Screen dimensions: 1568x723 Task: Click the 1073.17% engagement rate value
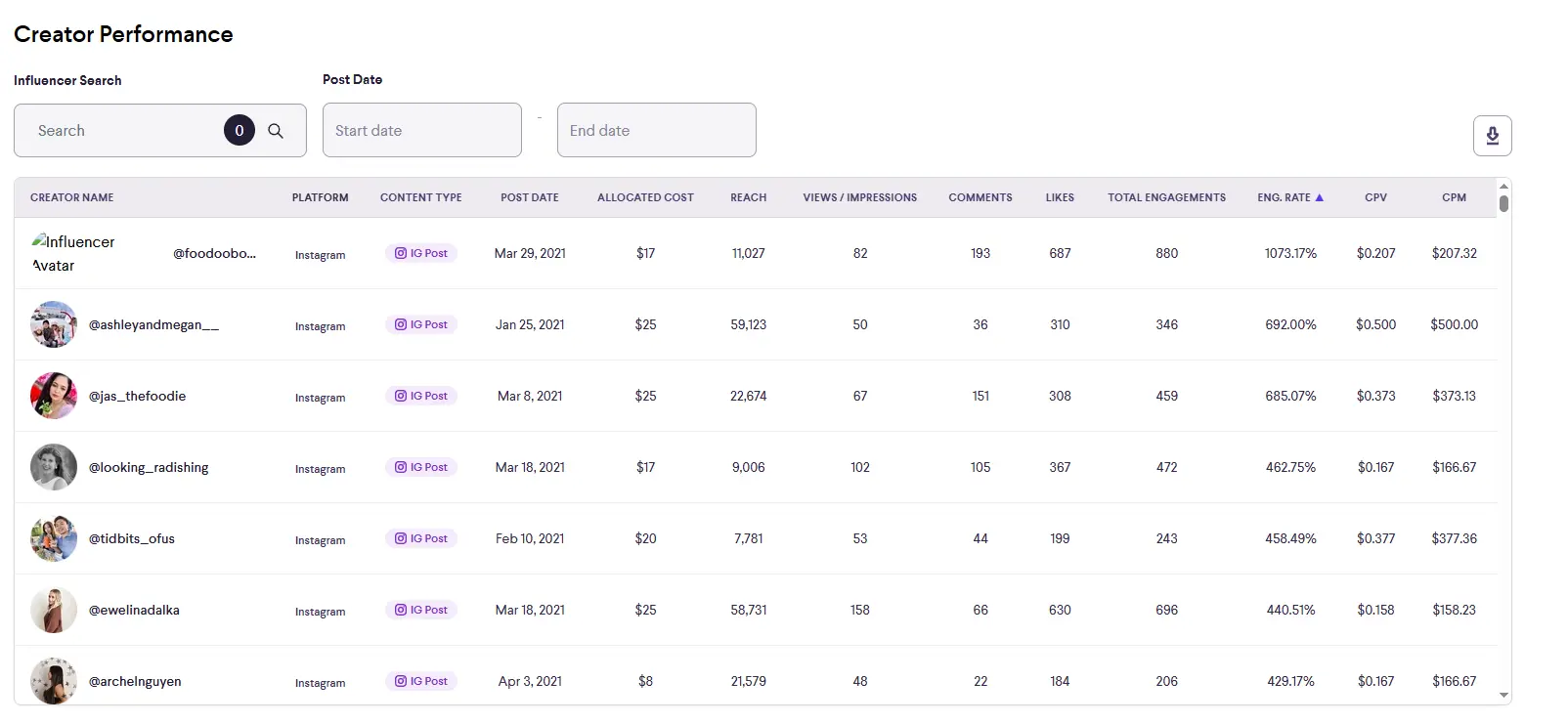point(1290,253)
